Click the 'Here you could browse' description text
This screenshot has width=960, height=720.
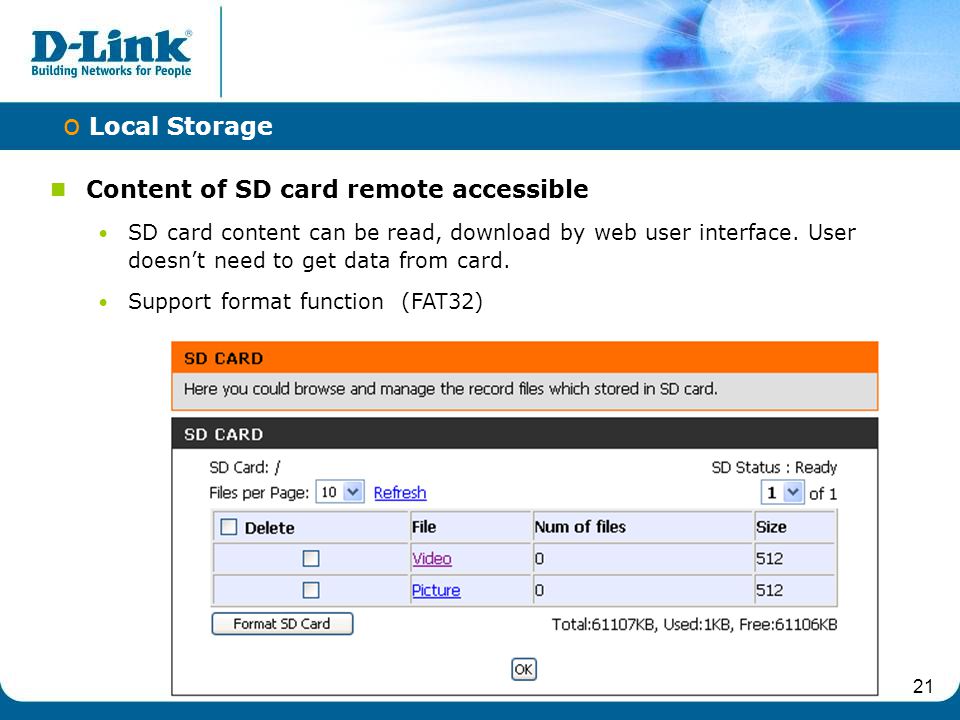(x=451, y=389)
